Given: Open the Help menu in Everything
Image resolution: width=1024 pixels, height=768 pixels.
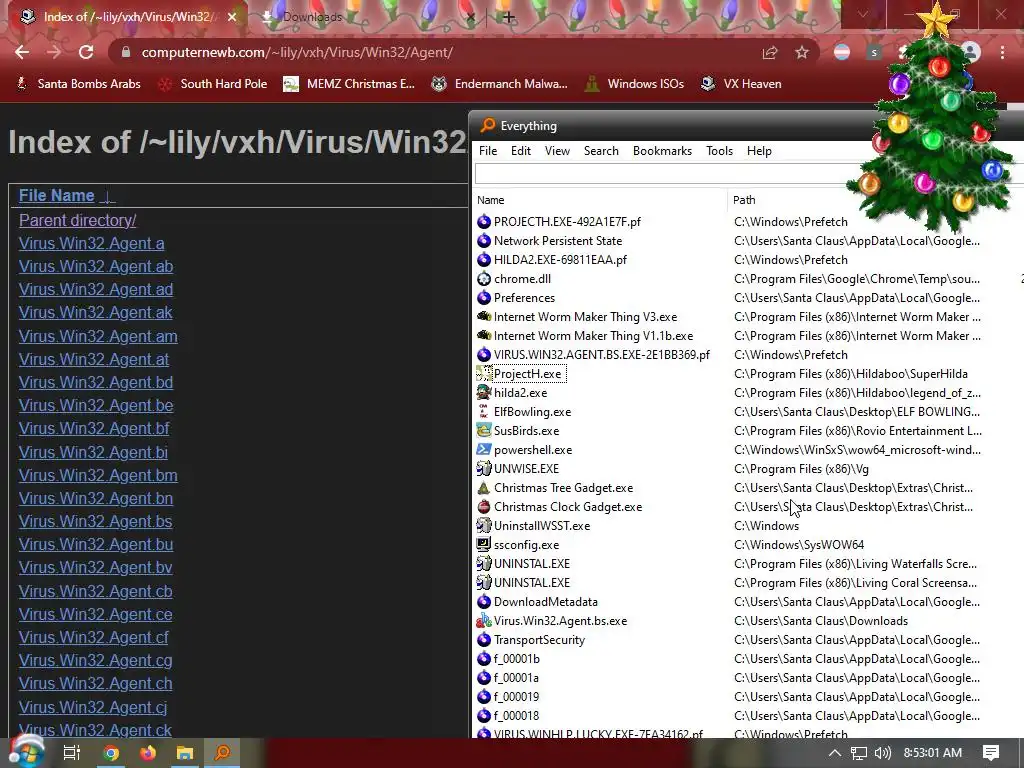Looking at the screenshot, I should pyautogui.click(x=759, y=151).
